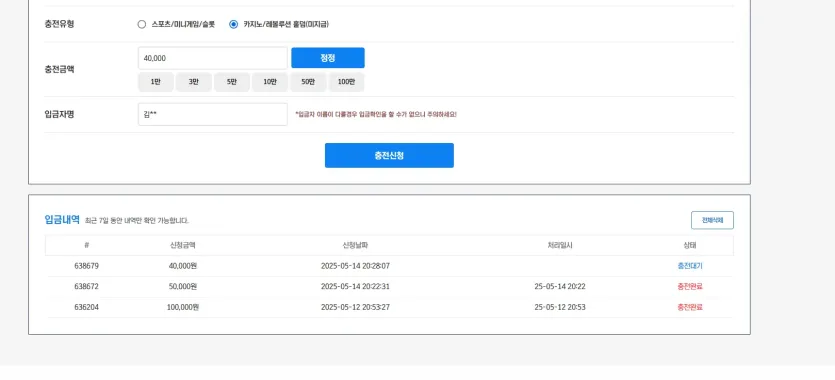This screenshot has width=835, height=380.
Task: Select the 10만 quick amount button
Action: point(270,82)
